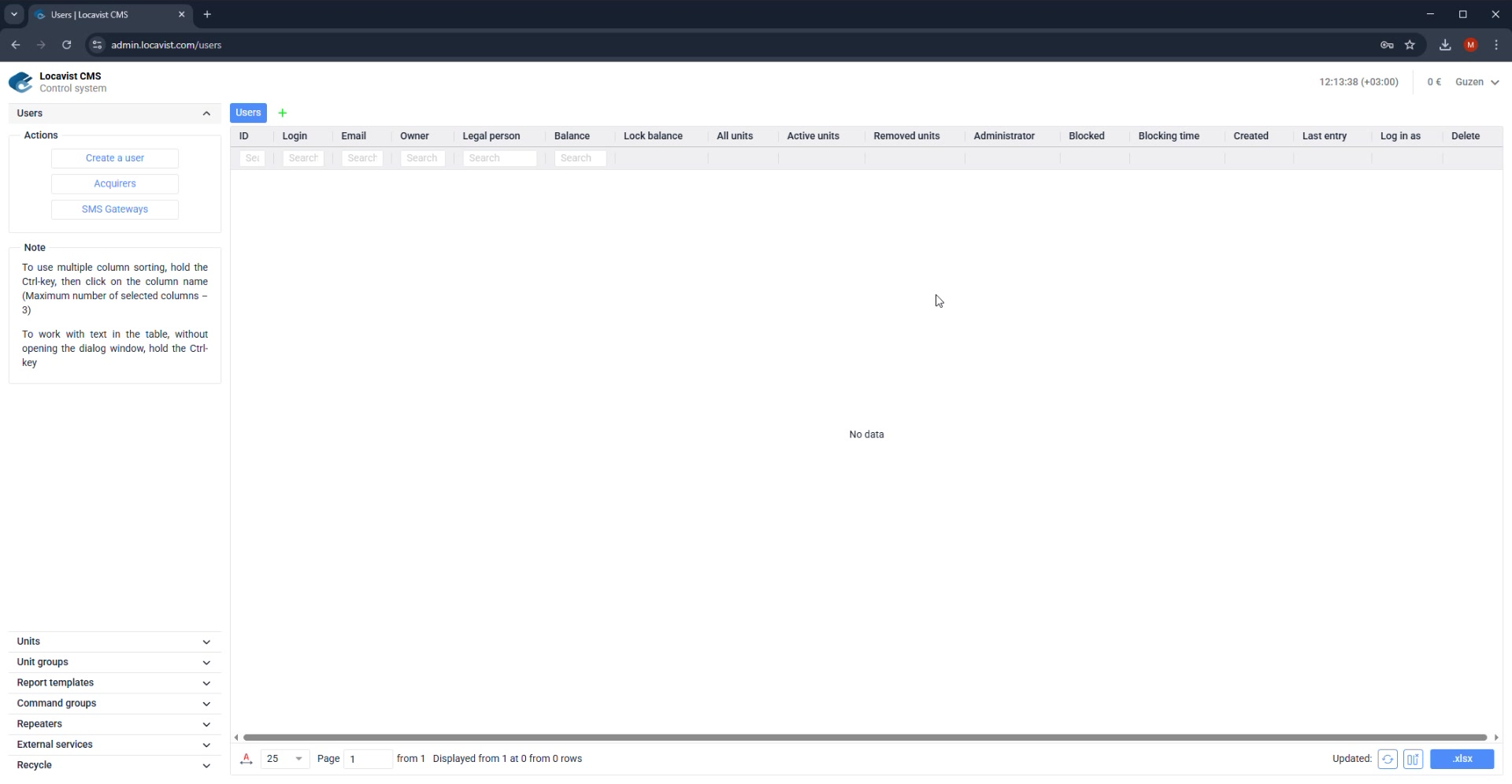Sort by Active units column header
Image resolution: width=1512 pixels, height=784 pixels.
pyautogui.click(x=813, y=136)
